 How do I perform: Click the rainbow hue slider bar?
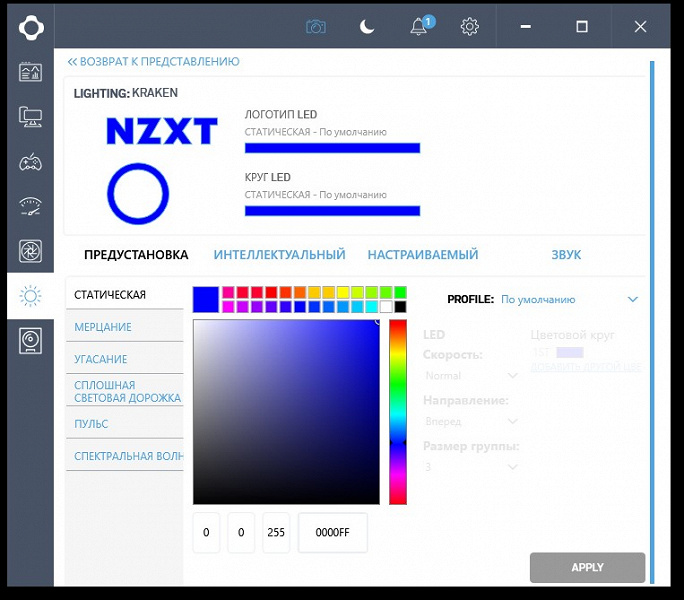(398, 412)
